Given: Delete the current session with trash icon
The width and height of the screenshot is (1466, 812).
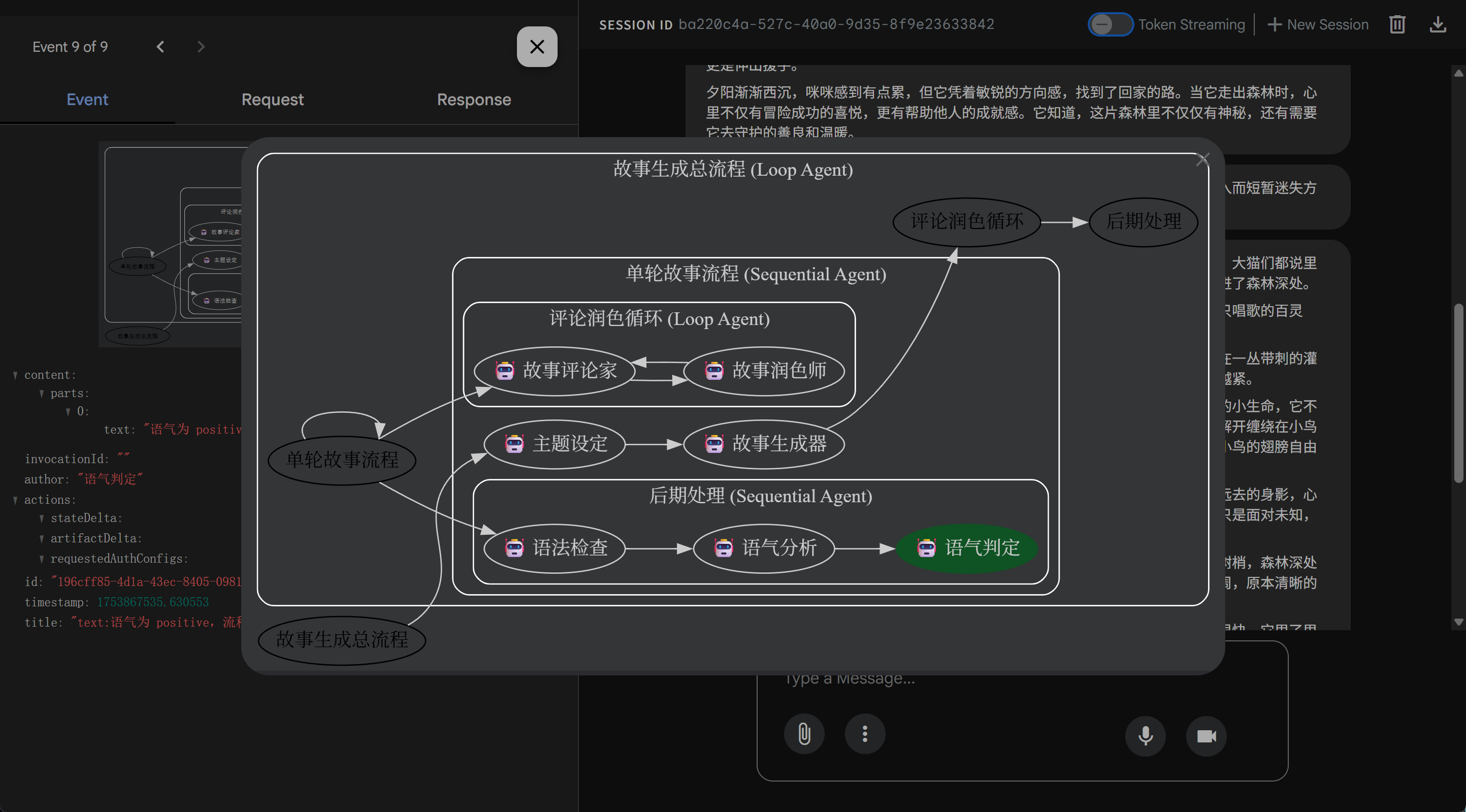Looking at the screenshot, I should pos(1397,24).
